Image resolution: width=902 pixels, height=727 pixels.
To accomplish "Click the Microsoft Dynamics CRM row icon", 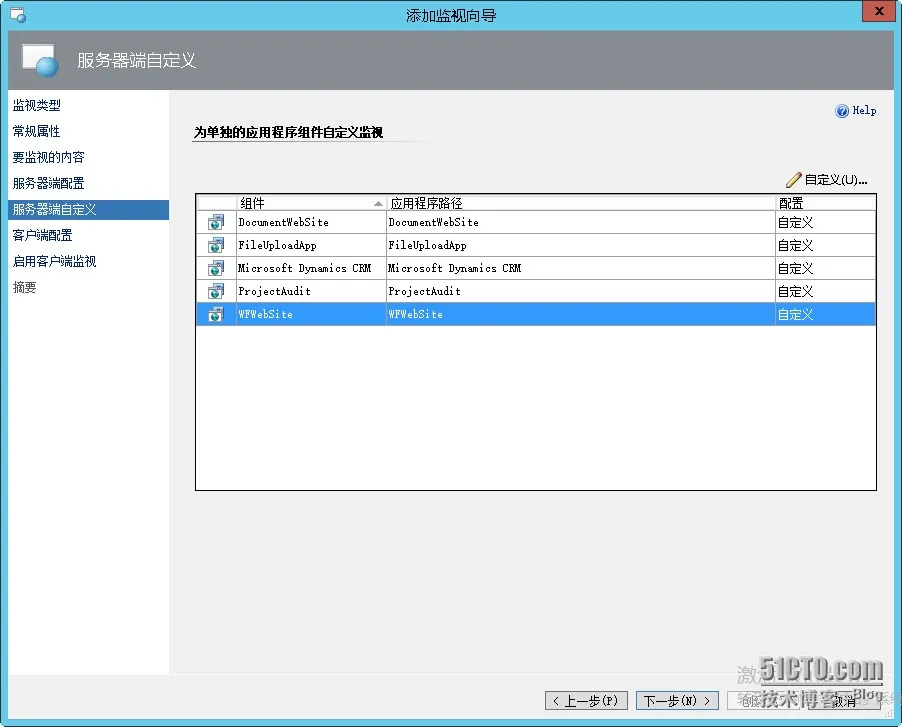I will click(216, 269).
